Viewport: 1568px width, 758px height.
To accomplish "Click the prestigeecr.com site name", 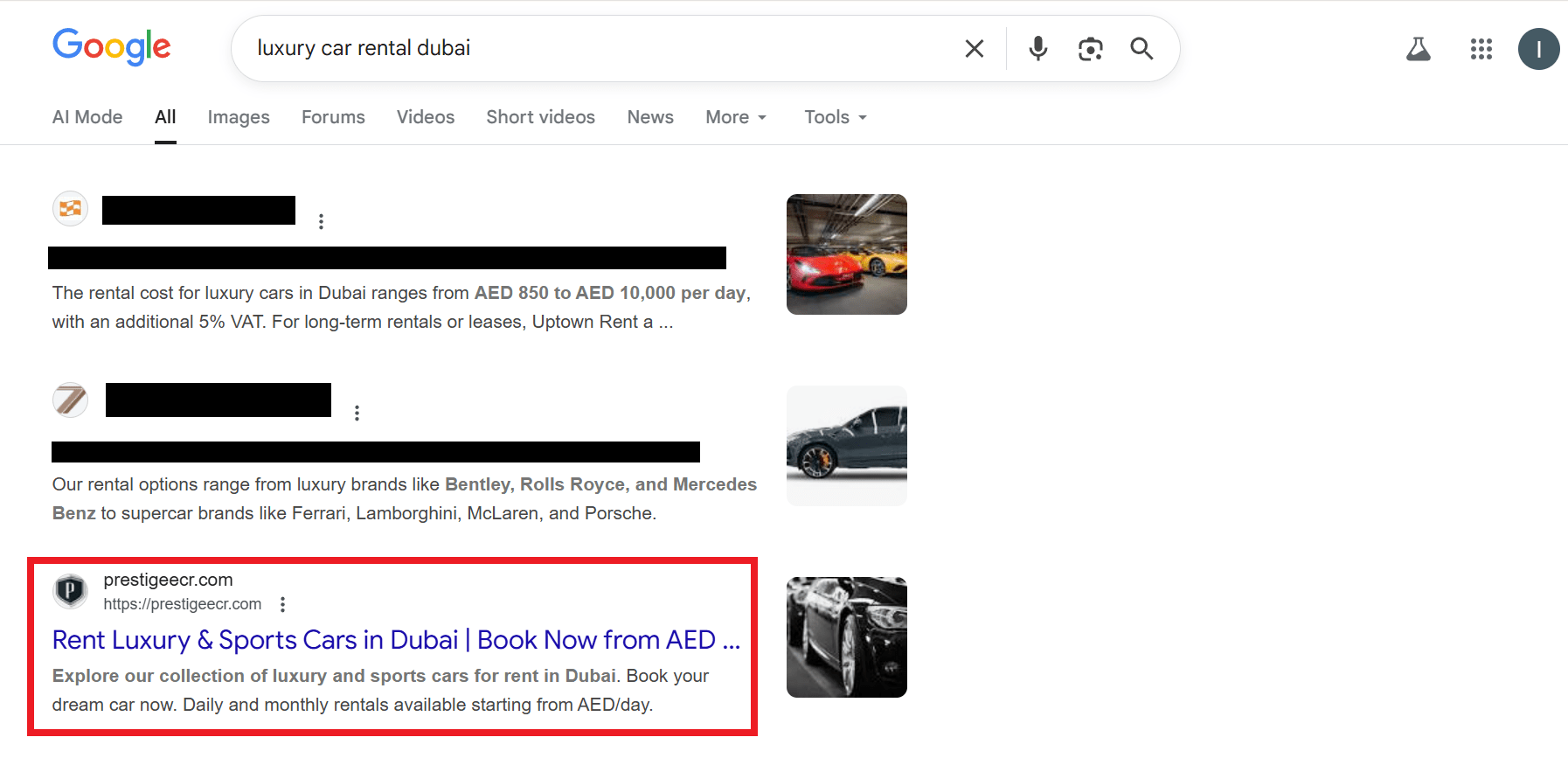I will (168, 580).
